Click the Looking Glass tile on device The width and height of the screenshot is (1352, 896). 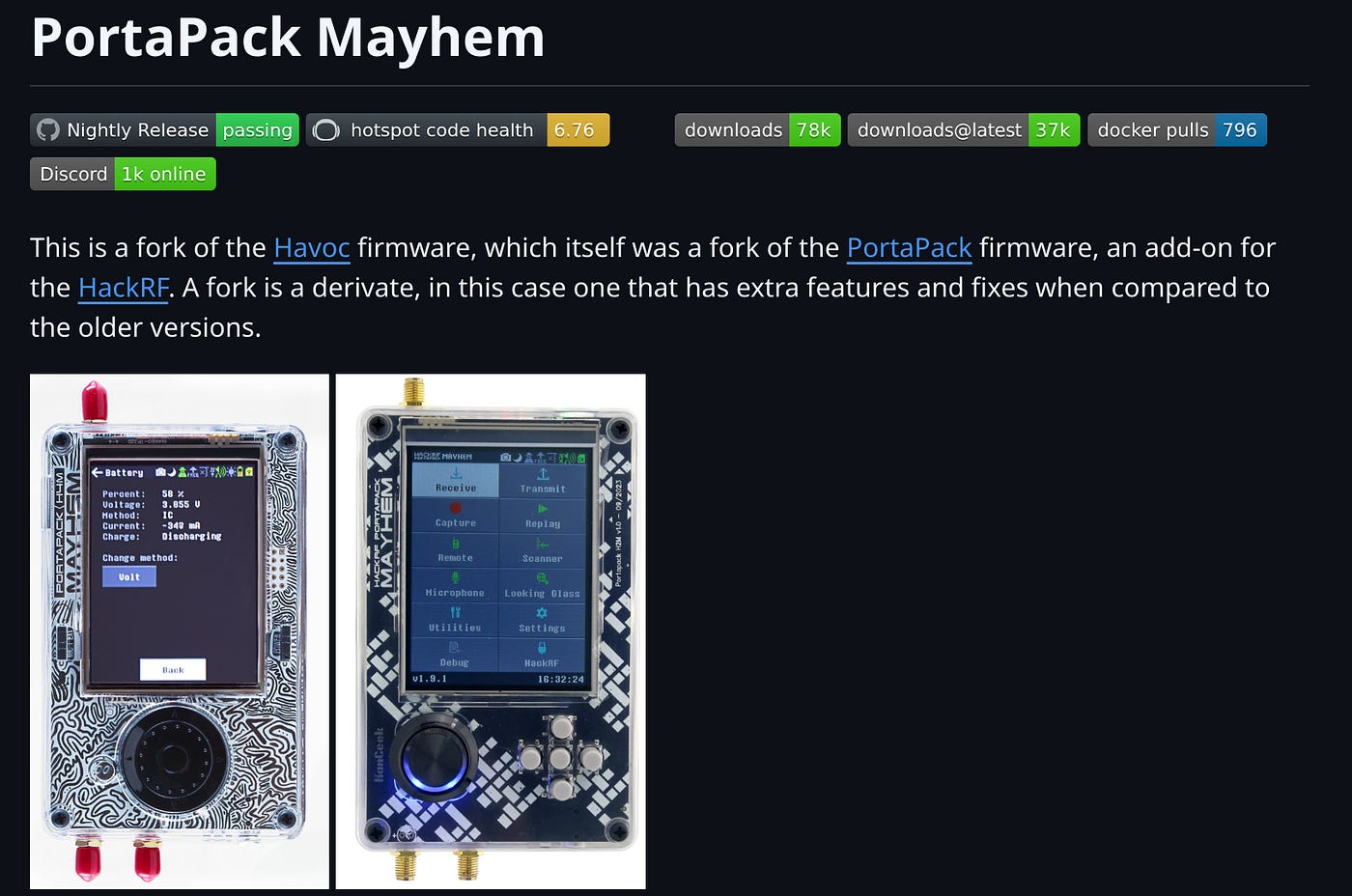pyautogui.click(x=542, y=584)
